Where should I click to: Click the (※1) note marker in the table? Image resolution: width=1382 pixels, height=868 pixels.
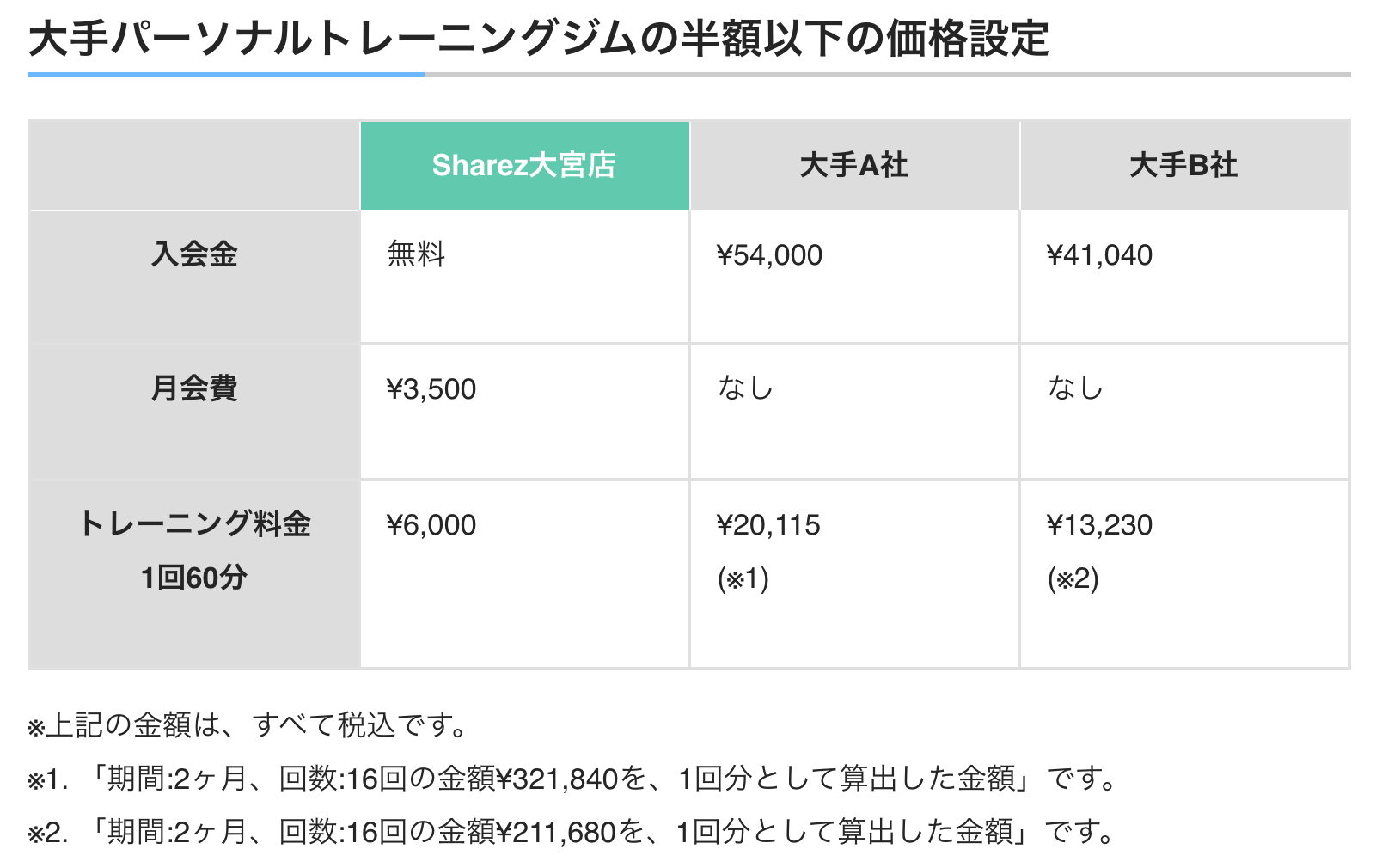743,578
